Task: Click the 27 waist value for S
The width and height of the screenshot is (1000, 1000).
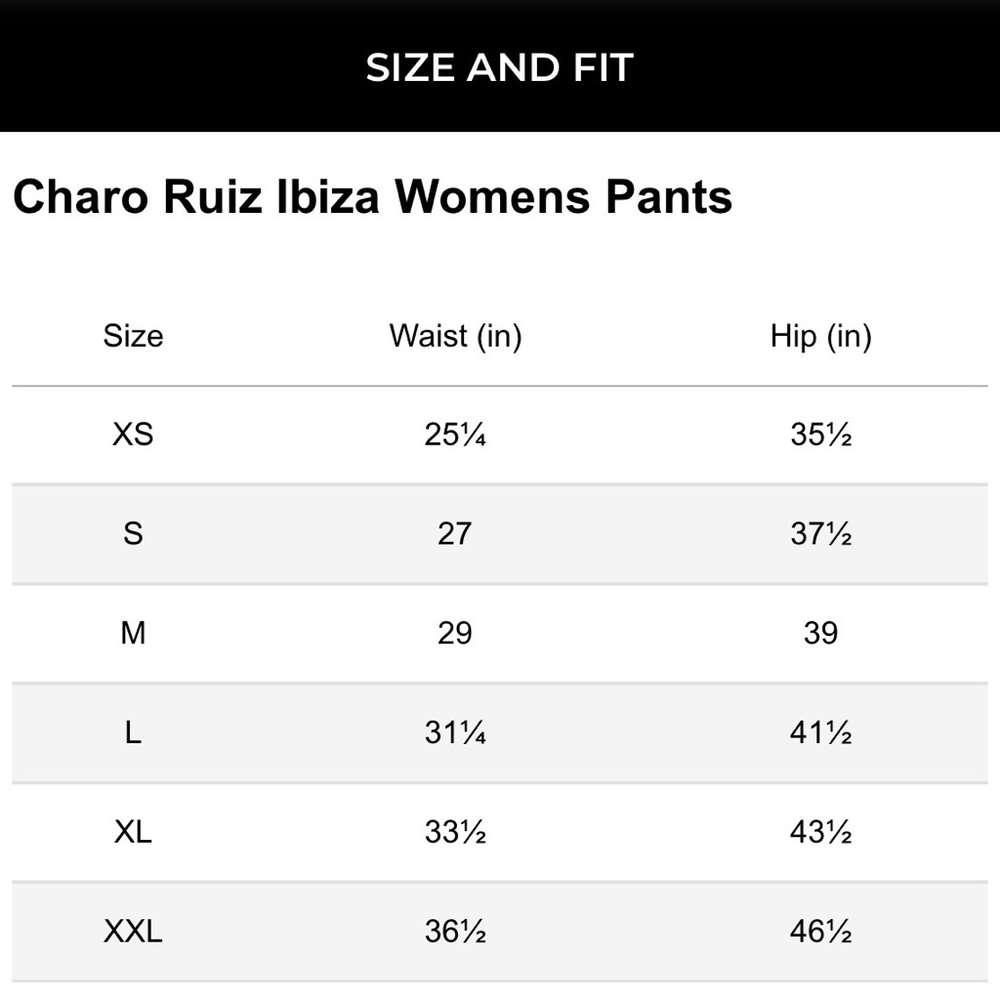Action: click(455, 534)
